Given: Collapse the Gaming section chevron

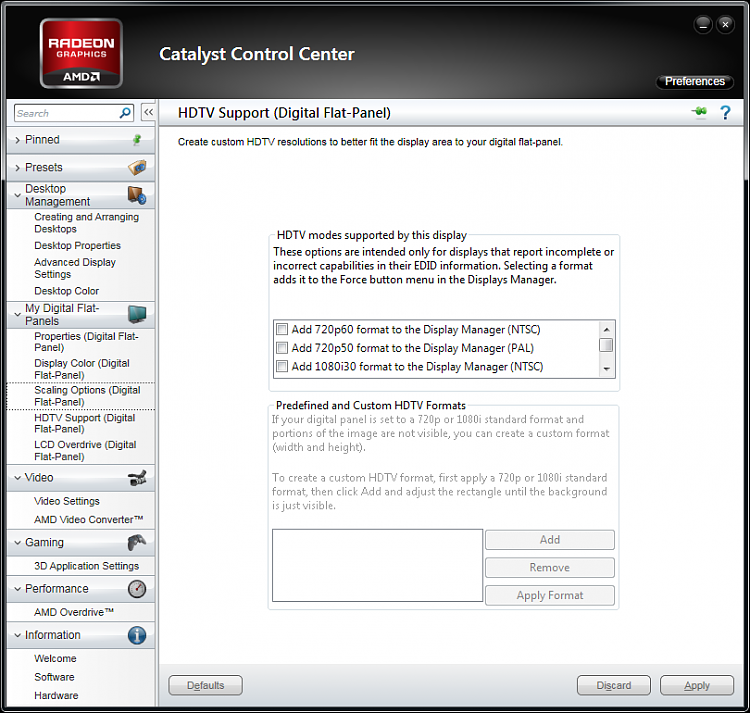Looking at the screenshot, I should point(17,543).
